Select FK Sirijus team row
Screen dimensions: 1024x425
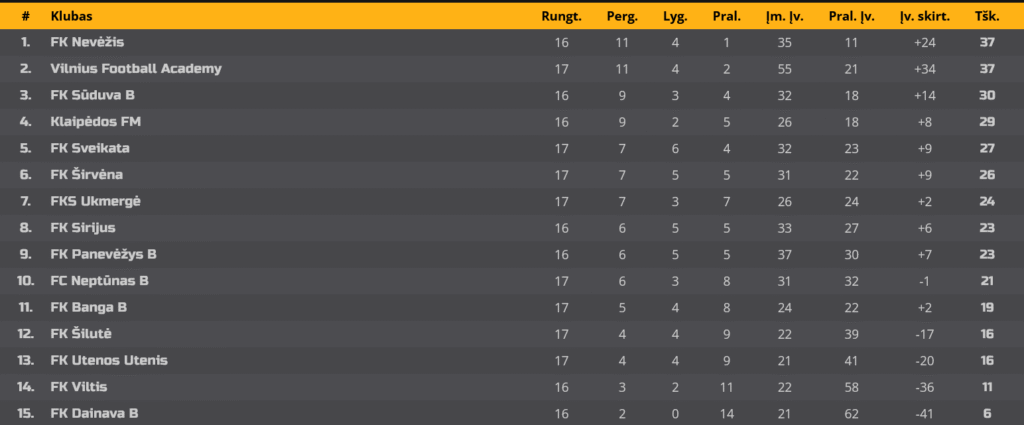coord(511,228)
